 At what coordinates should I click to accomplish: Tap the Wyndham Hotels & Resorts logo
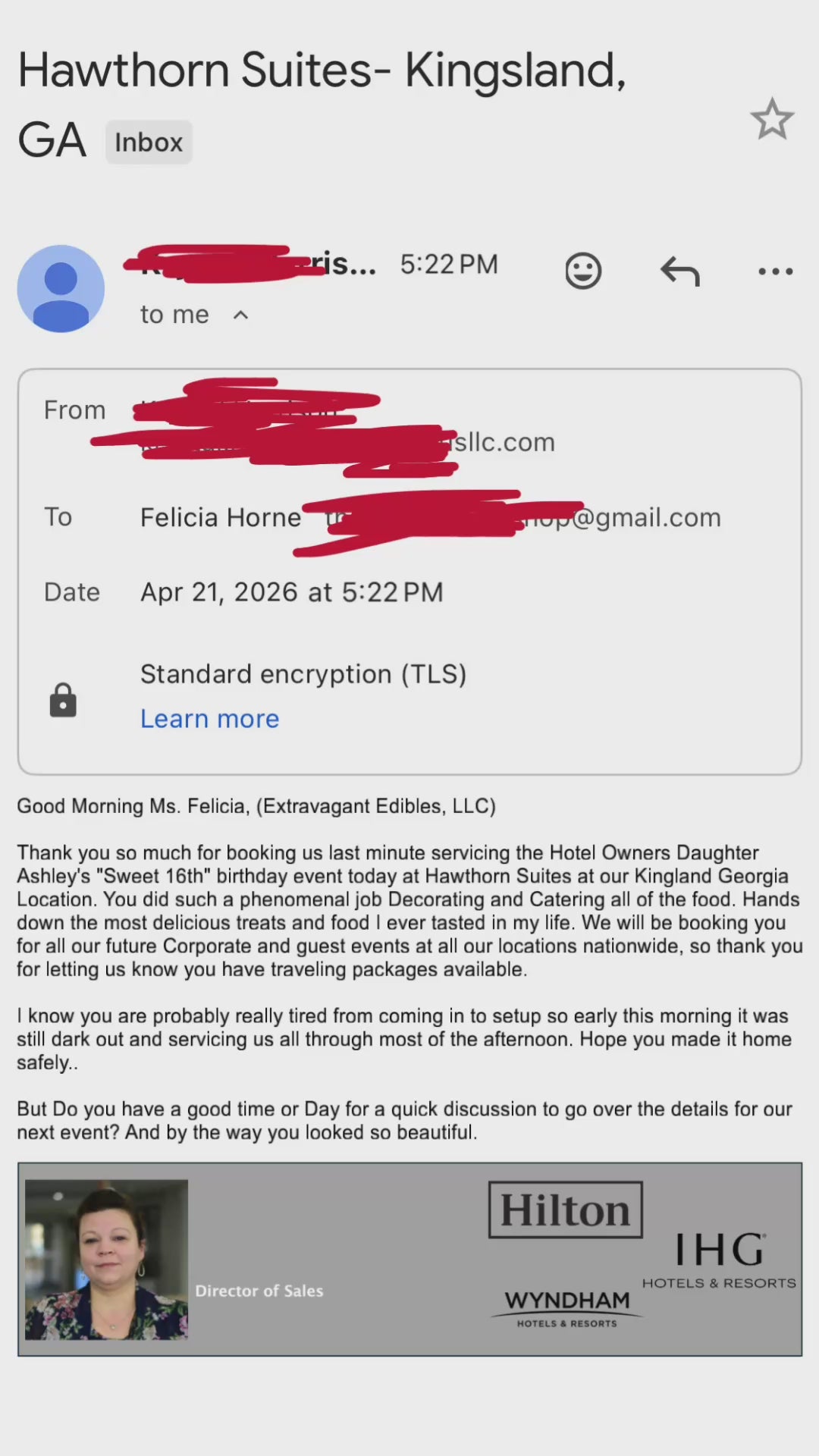coord(567,1307)
